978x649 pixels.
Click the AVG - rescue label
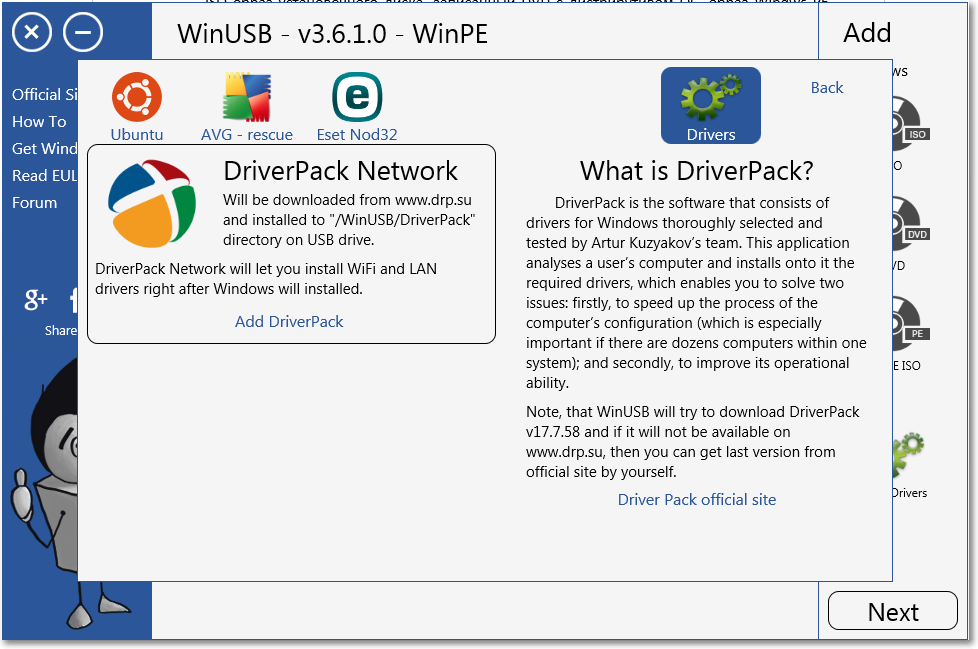point(247,135)
